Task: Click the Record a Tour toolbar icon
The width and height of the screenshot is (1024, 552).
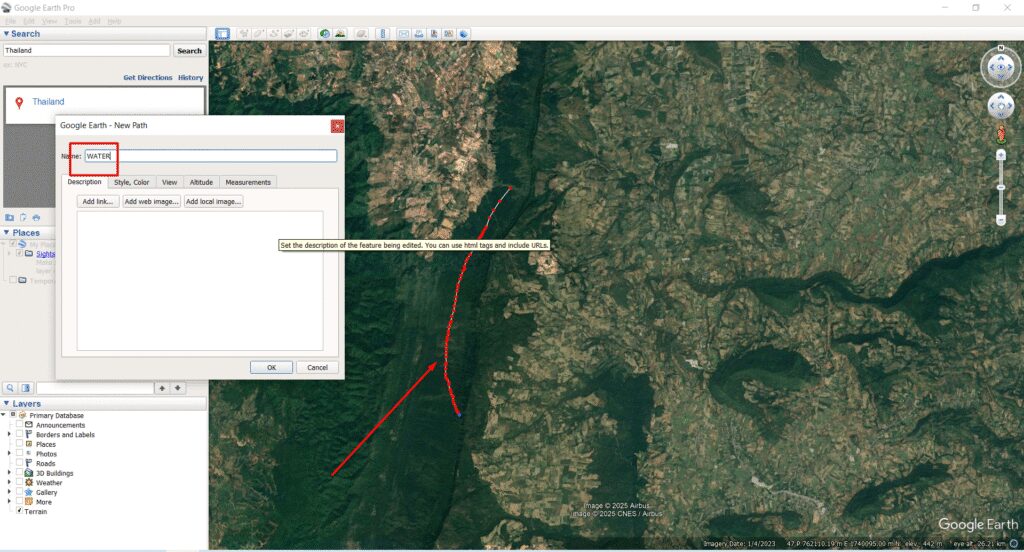Action: point(304,34)
